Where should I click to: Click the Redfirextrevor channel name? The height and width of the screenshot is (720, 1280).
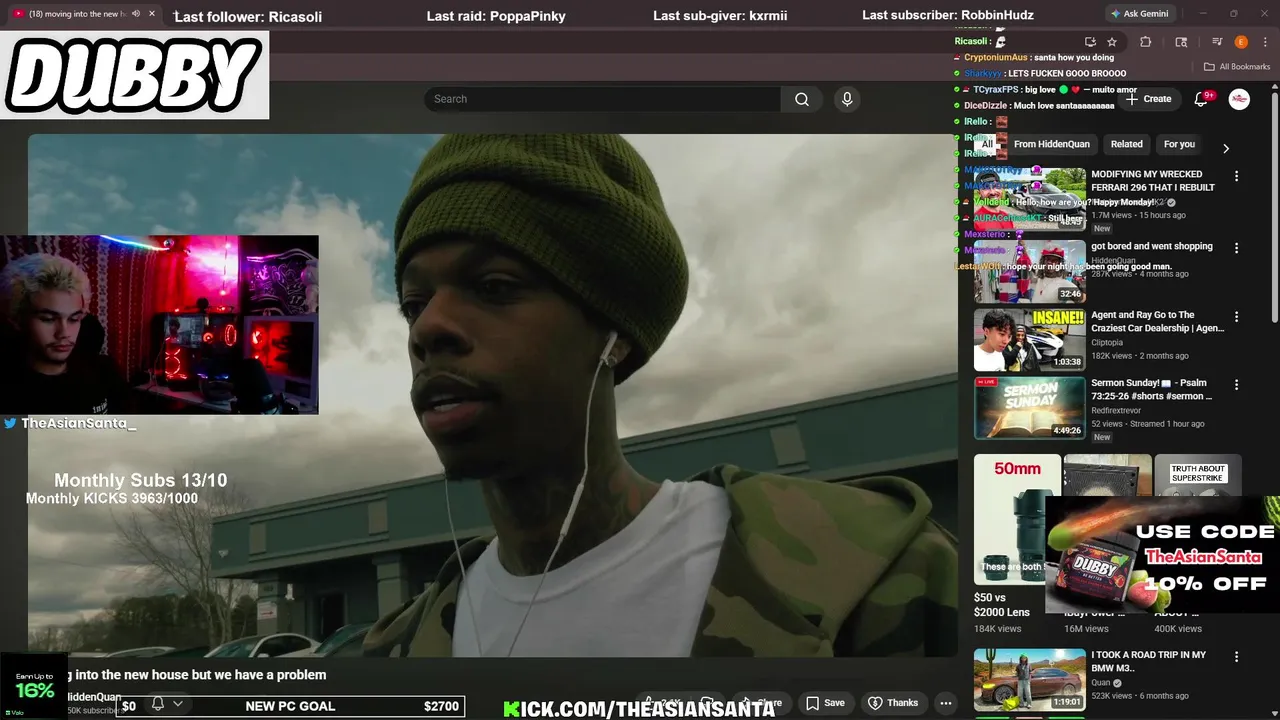1116,410
